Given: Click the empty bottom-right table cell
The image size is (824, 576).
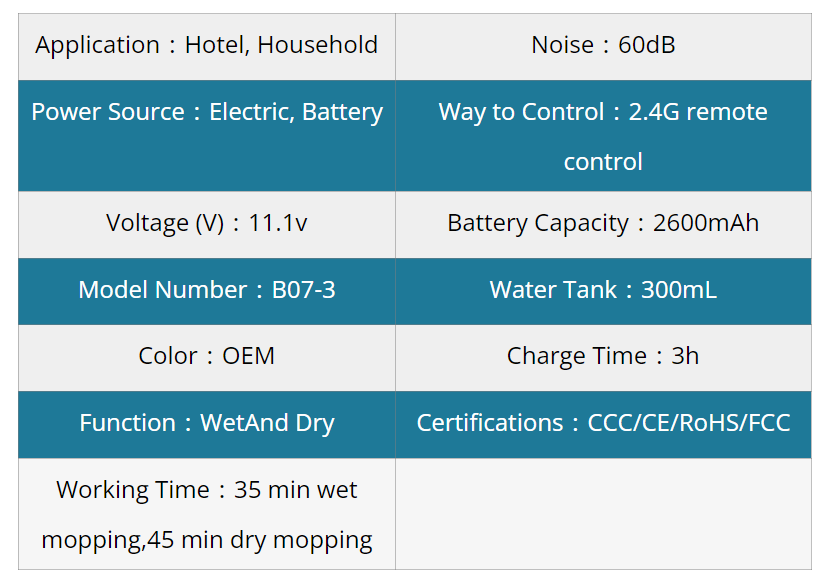Looking at the screenshot, I should [x=603, y=514].
